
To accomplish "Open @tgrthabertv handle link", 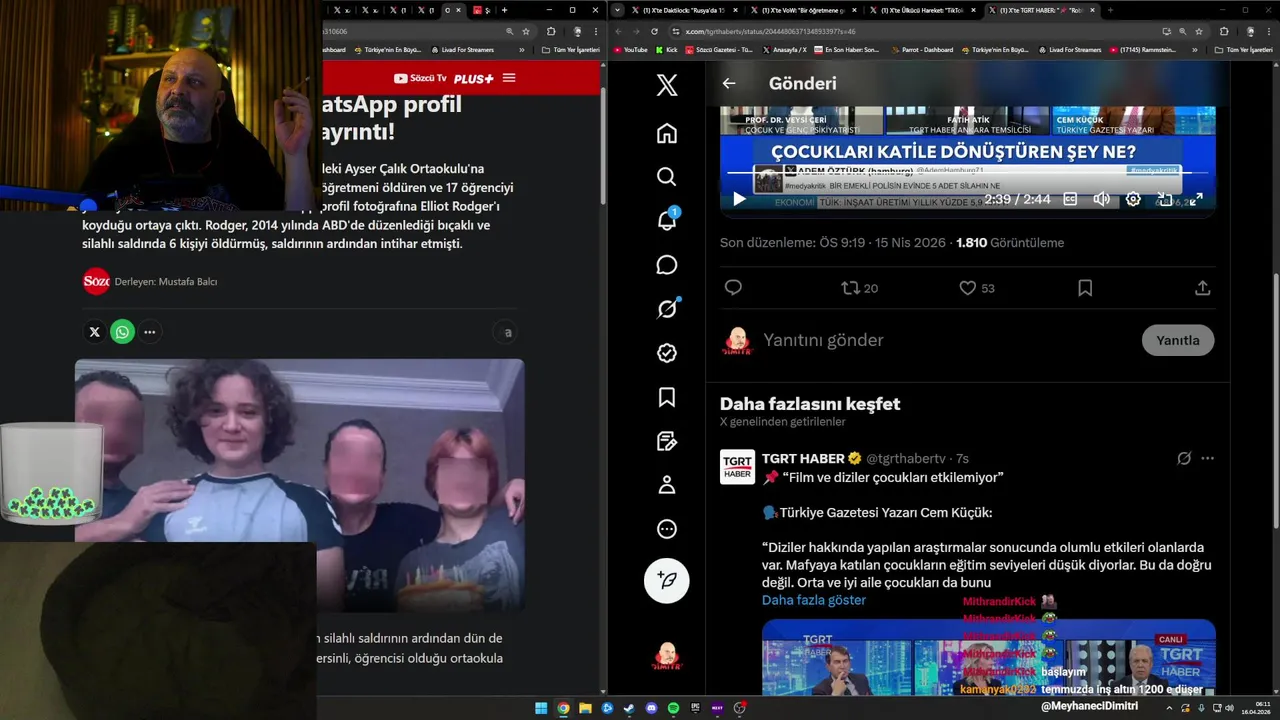I will (x=906, y=458).
